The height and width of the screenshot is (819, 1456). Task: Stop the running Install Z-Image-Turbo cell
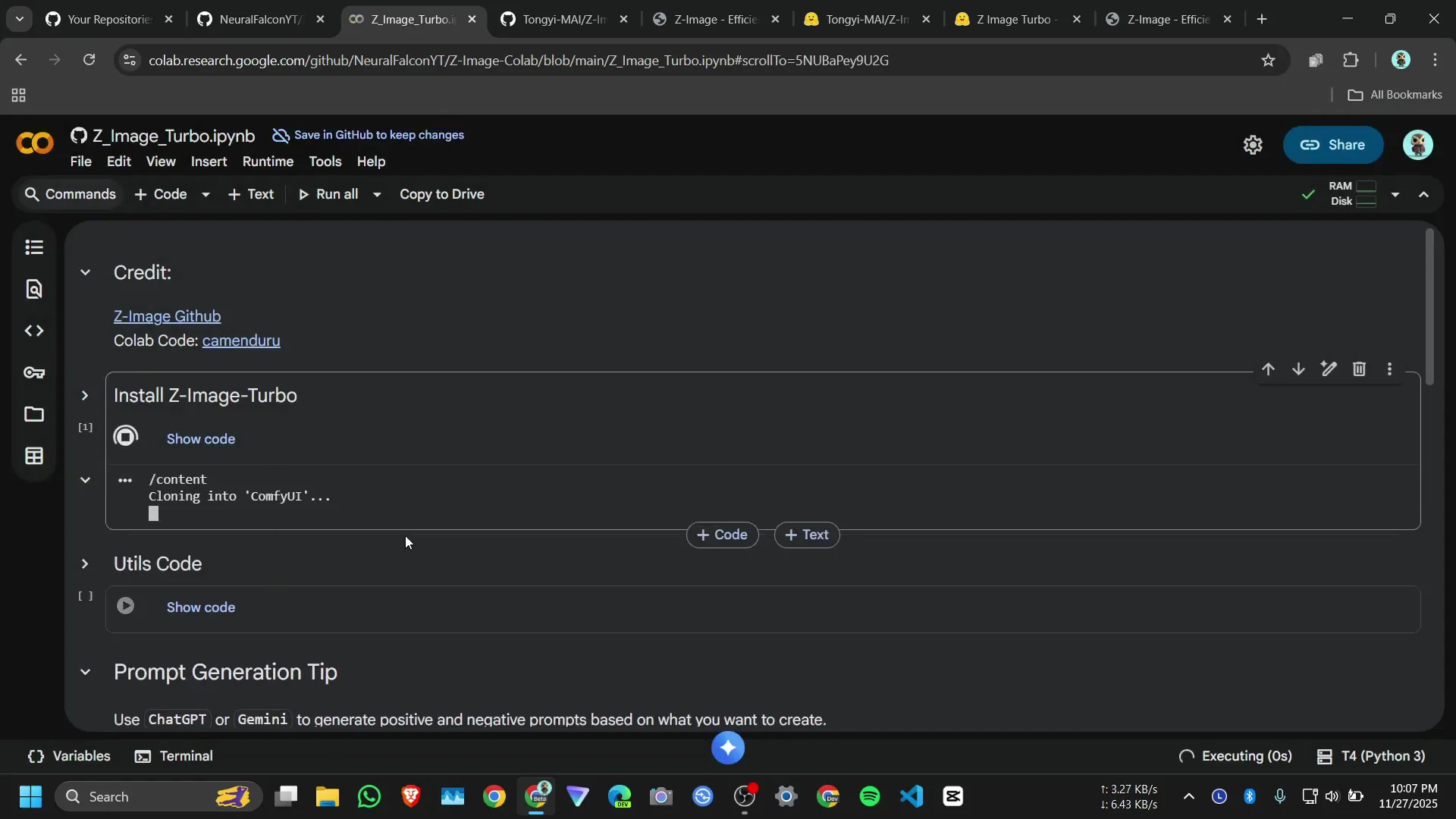(x=126, y=437)
